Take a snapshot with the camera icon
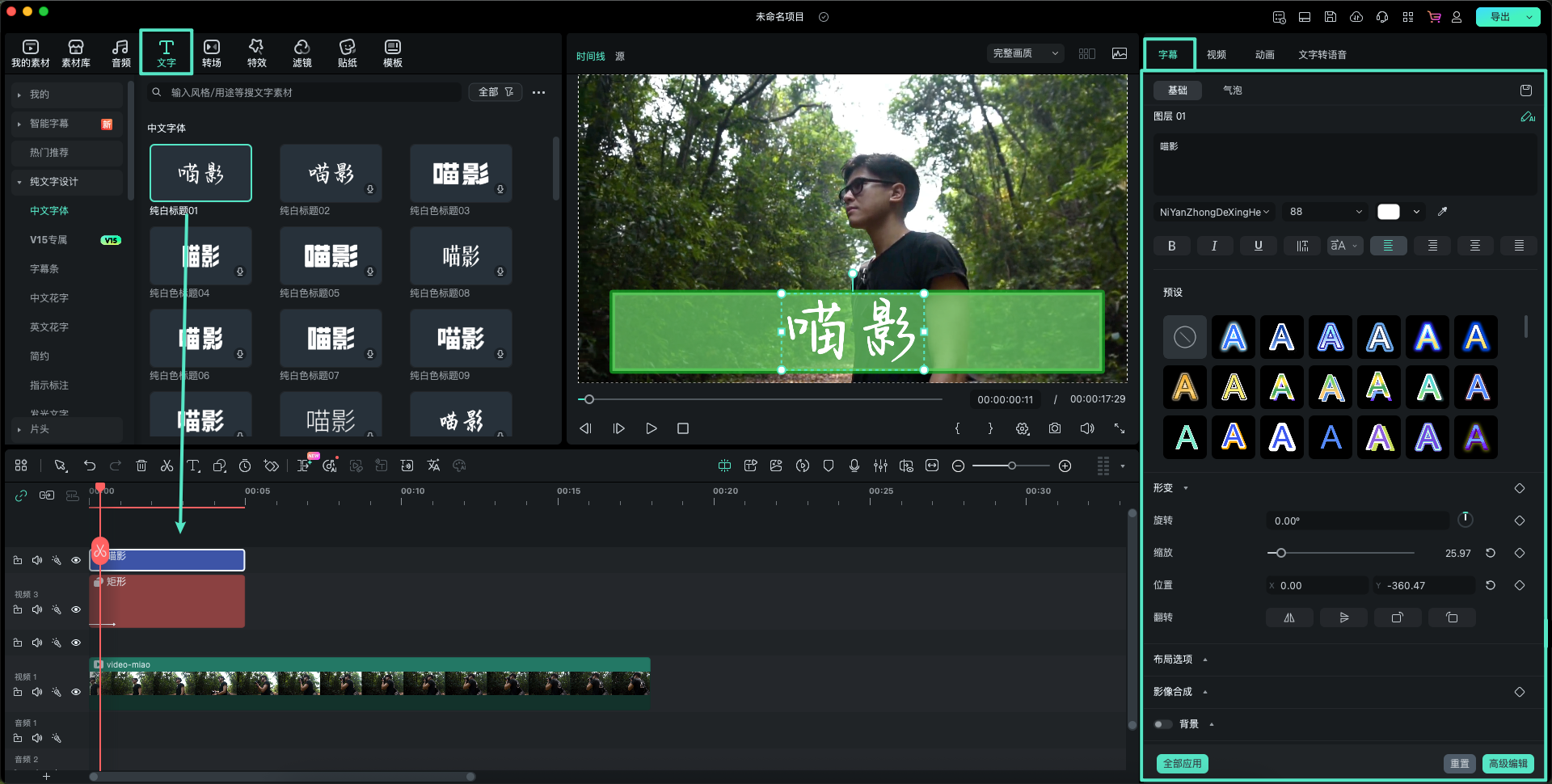Viewport: 1552px width, 784px height. 1055,428
